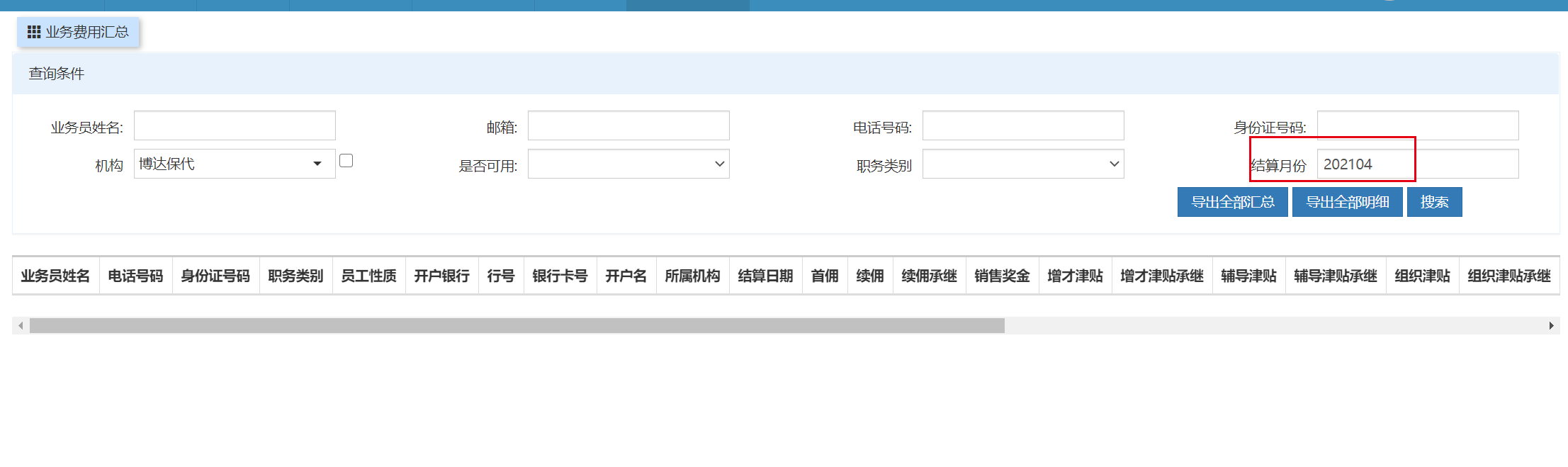Click the 销售奖金 column header
Screen dimensions: 1568x467
1003,276
